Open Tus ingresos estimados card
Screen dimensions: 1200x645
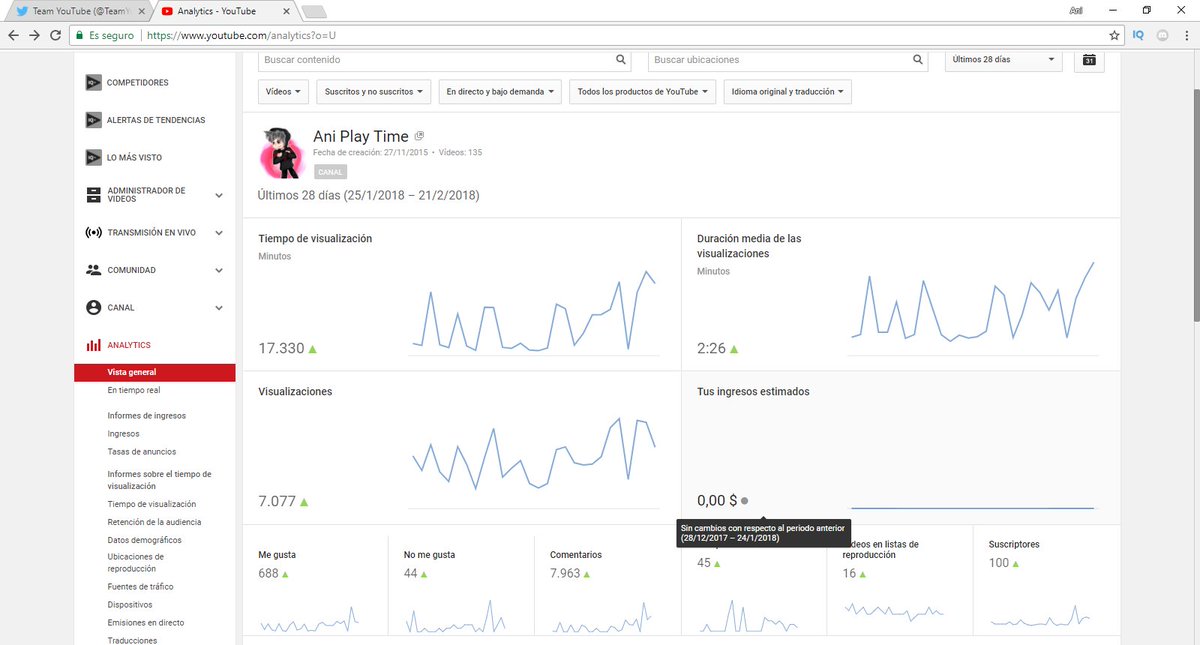tap(753, 392)
